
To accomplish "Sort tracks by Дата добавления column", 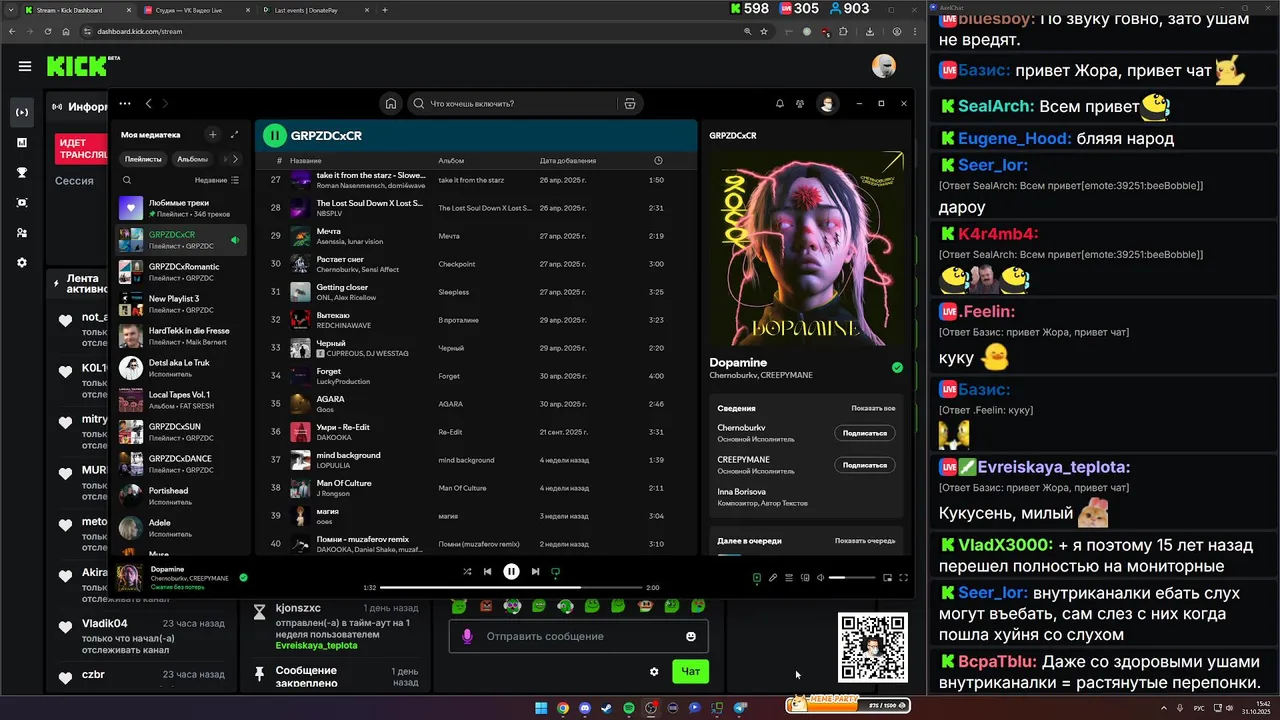I will pyautogui.click(x=568, y=160).
